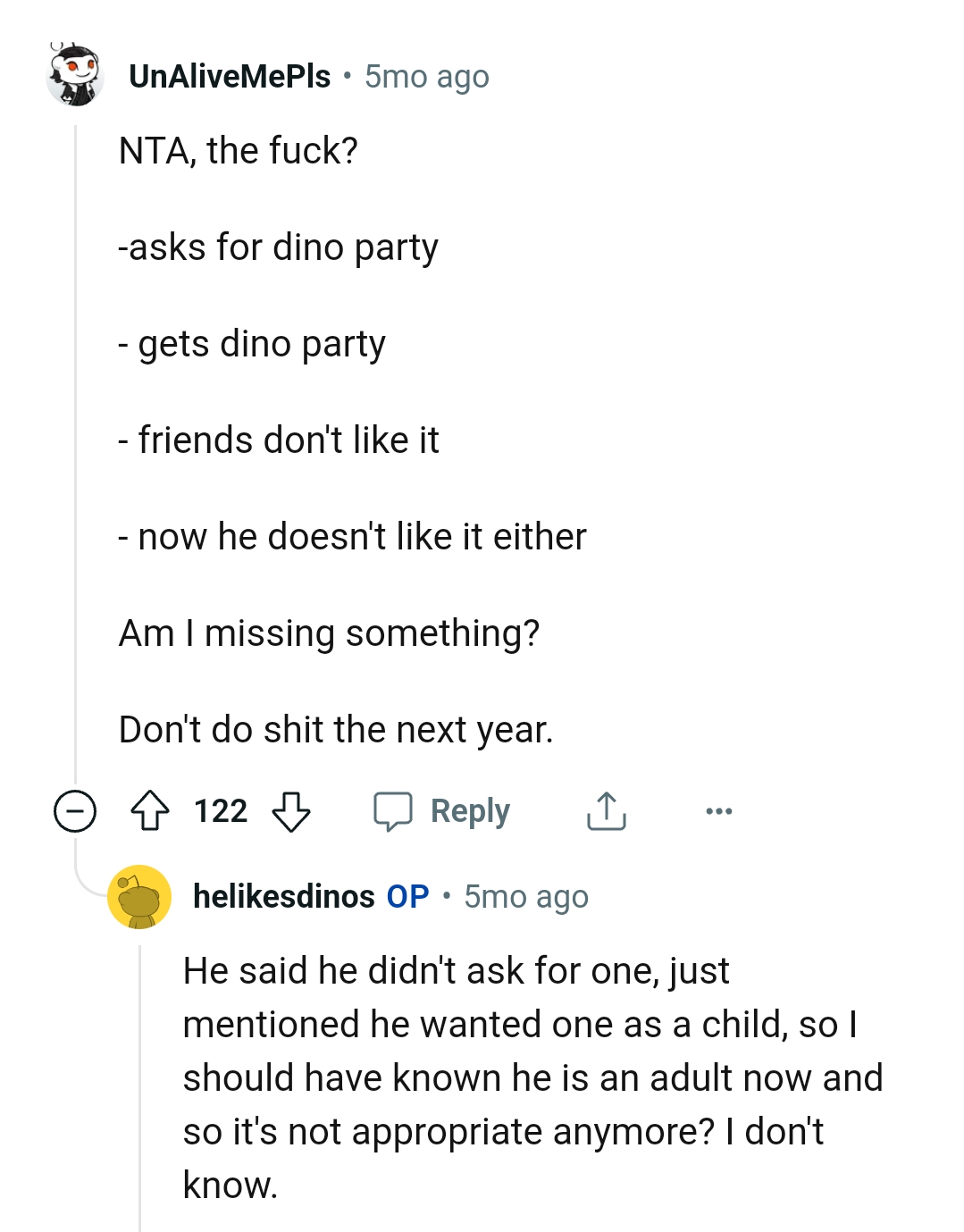Open UnAliveMePls's profile

pyautogui.click(x=230, y=77)
